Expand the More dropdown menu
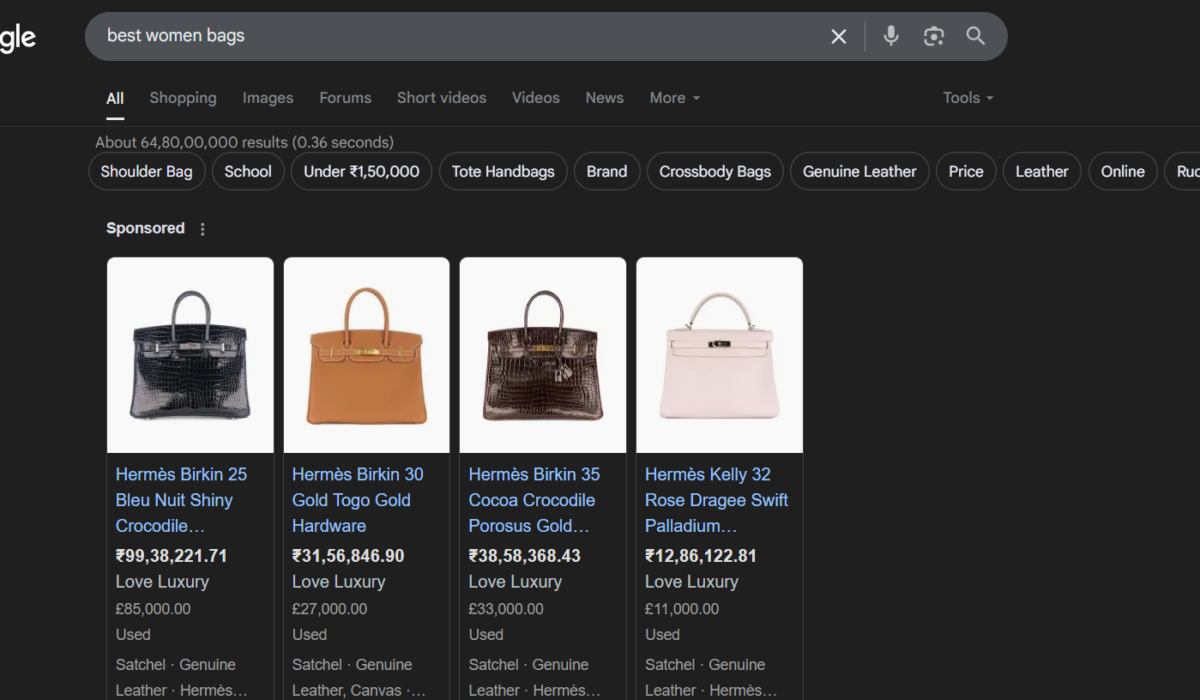The image size is (1200, 700). [x=675, y=98]
